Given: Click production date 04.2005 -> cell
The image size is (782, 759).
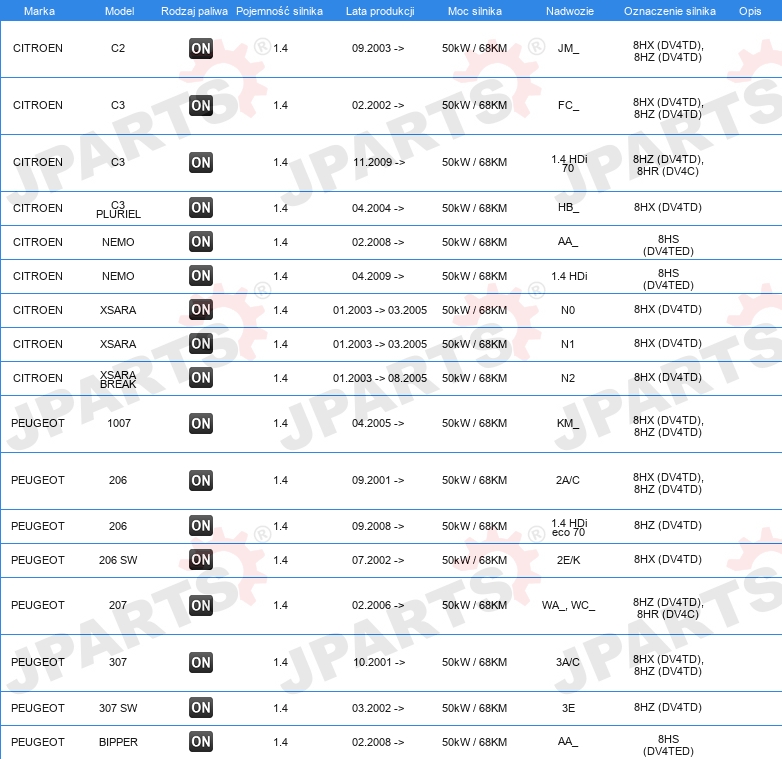Looking at the screenshot, I should click(378, 423).
